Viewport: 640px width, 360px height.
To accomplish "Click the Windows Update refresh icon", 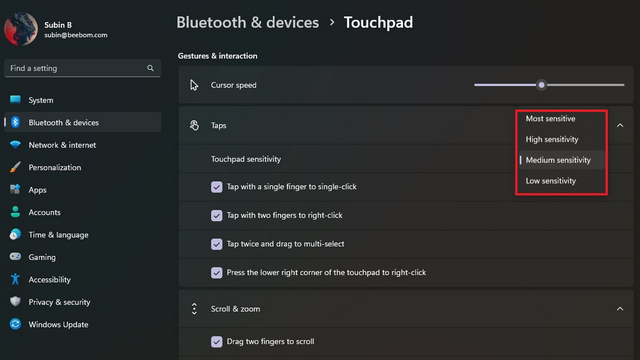I will pos(16,324).
